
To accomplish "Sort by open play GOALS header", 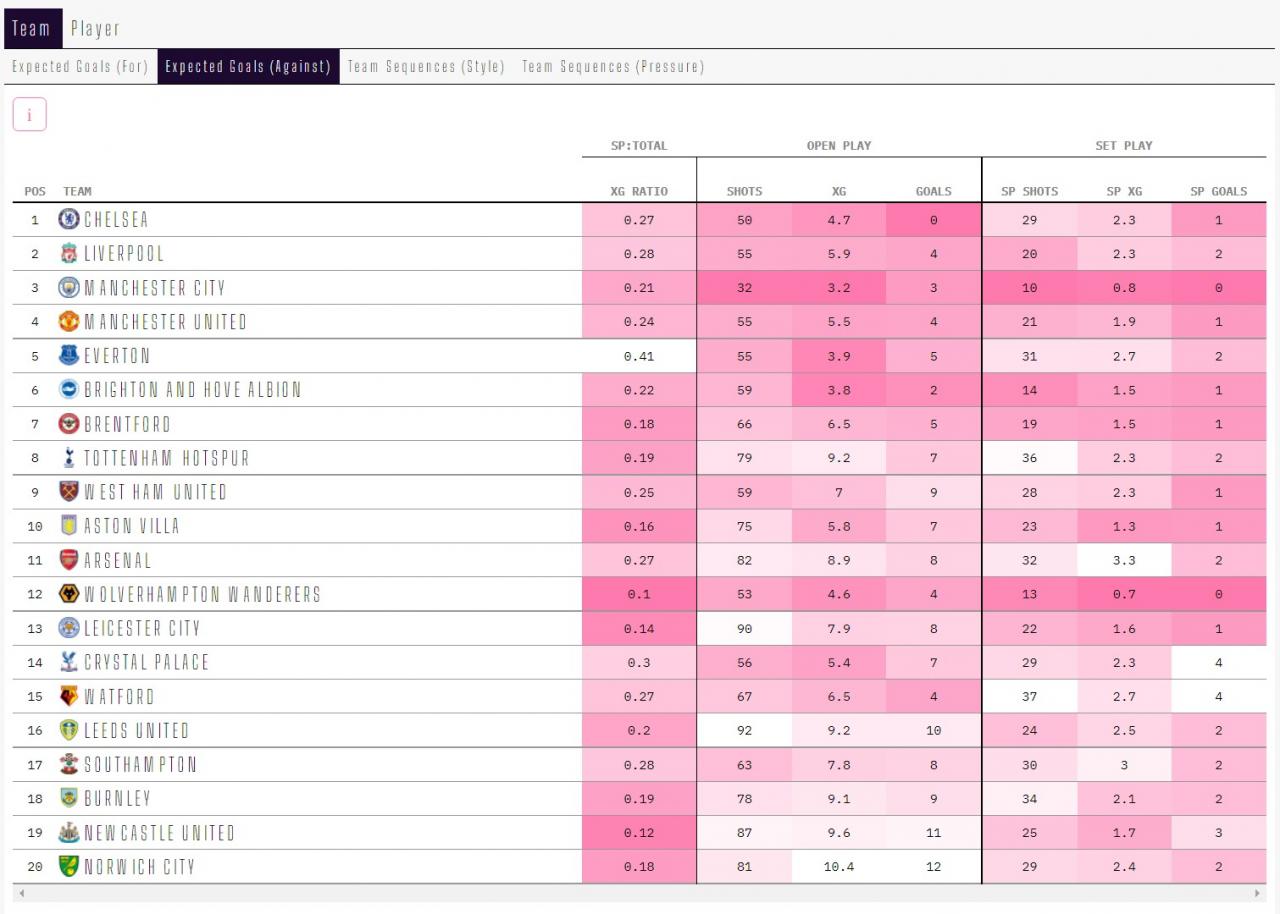I will point(934,191).
